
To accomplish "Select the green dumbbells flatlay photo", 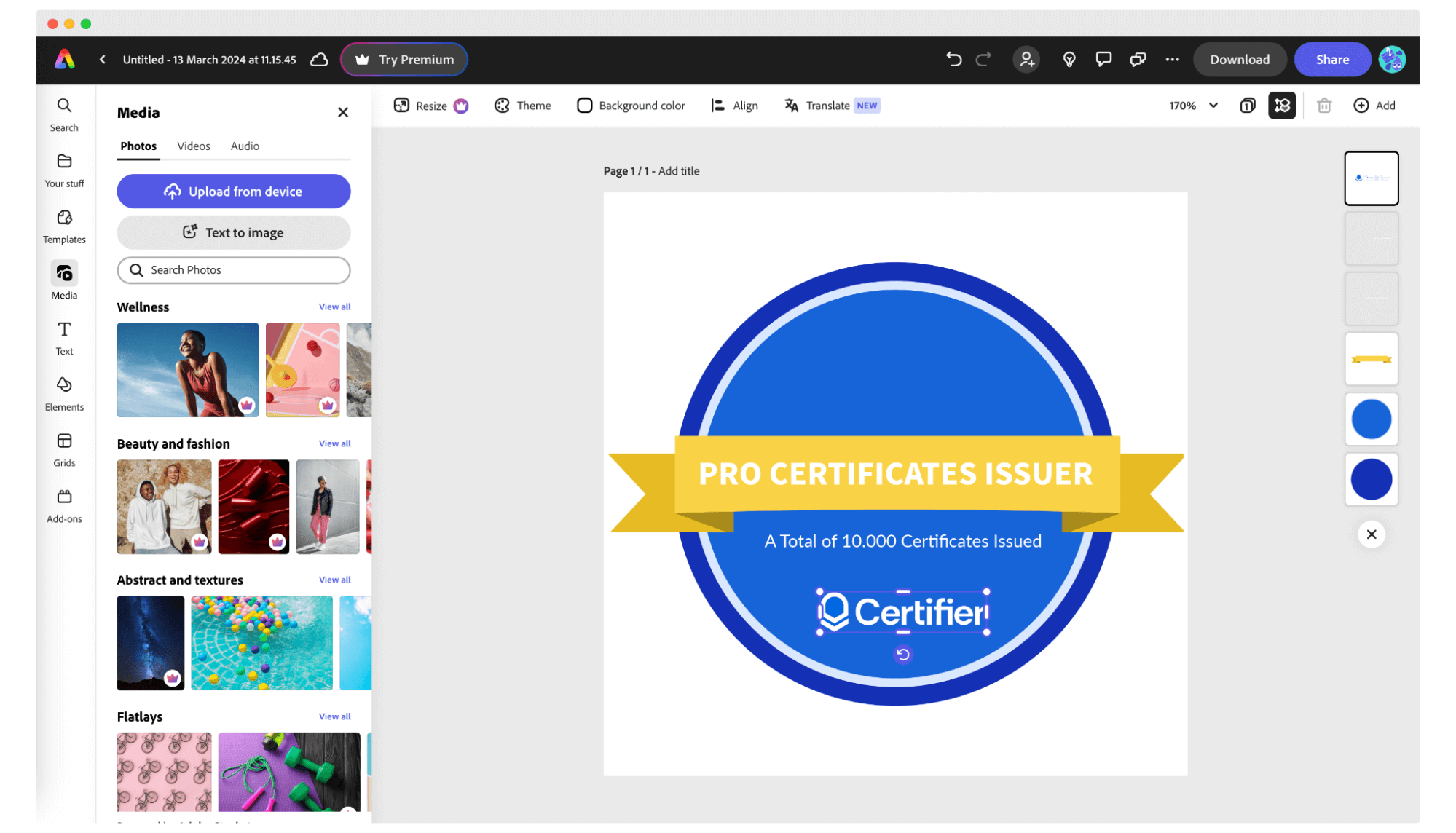I will pos(289,772).
